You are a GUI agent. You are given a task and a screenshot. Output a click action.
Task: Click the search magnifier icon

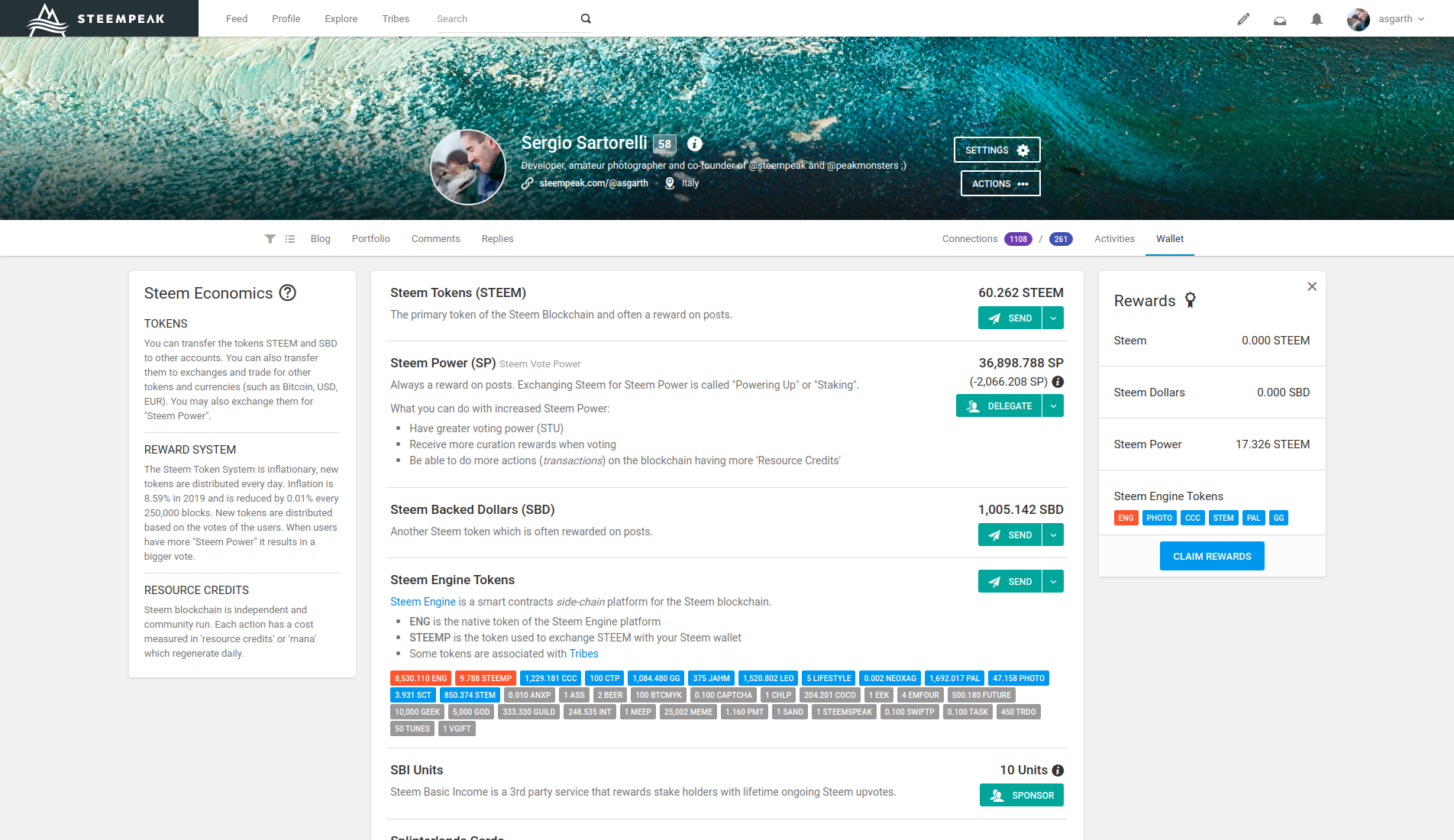pos(586,18)
